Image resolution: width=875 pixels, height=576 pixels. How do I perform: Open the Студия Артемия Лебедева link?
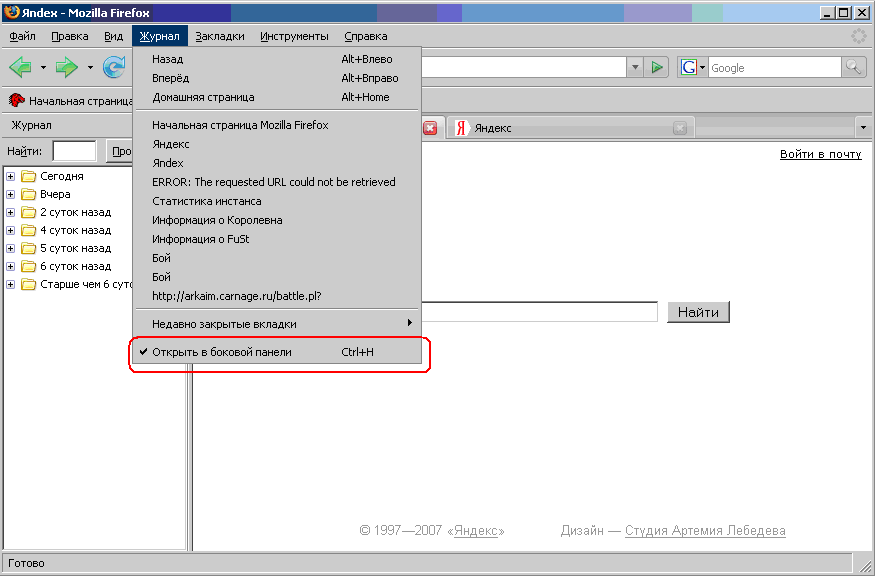point(705,531)
